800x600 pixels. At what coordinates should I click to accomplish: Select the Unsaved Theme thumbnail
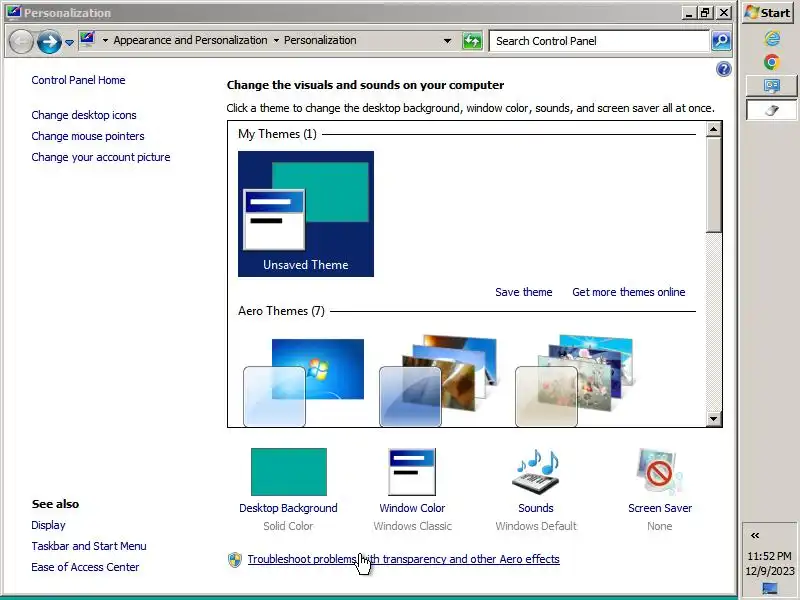(x=306, y=214)
